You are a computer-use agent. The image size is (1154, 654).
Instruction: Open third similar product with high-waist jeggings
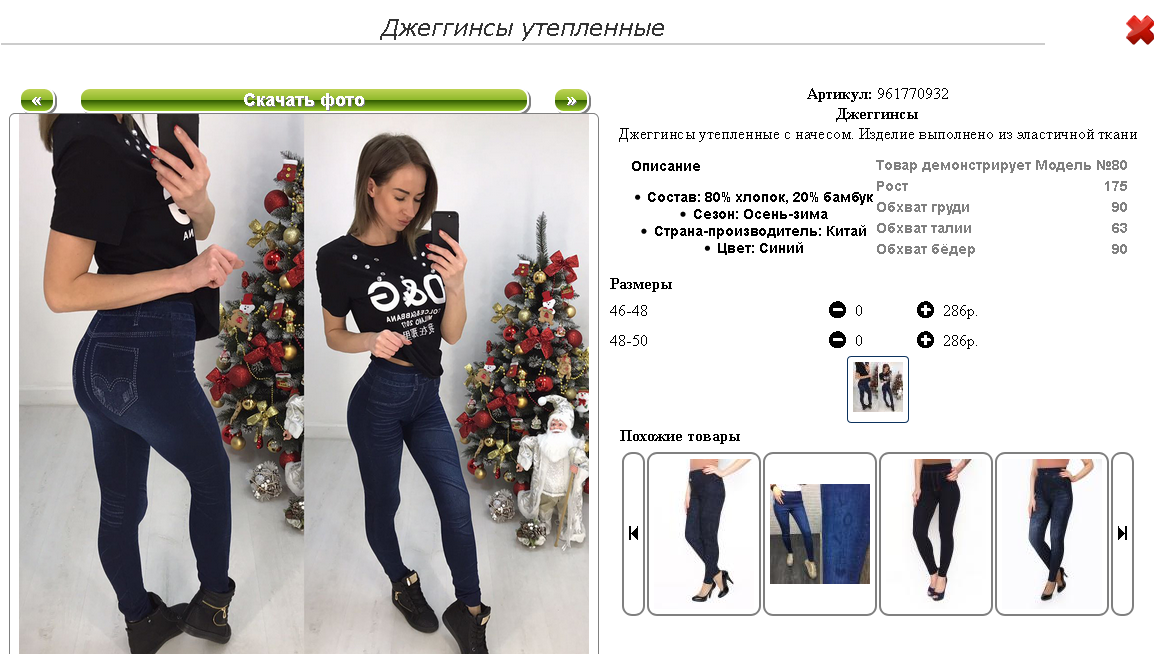click(936, 533)
